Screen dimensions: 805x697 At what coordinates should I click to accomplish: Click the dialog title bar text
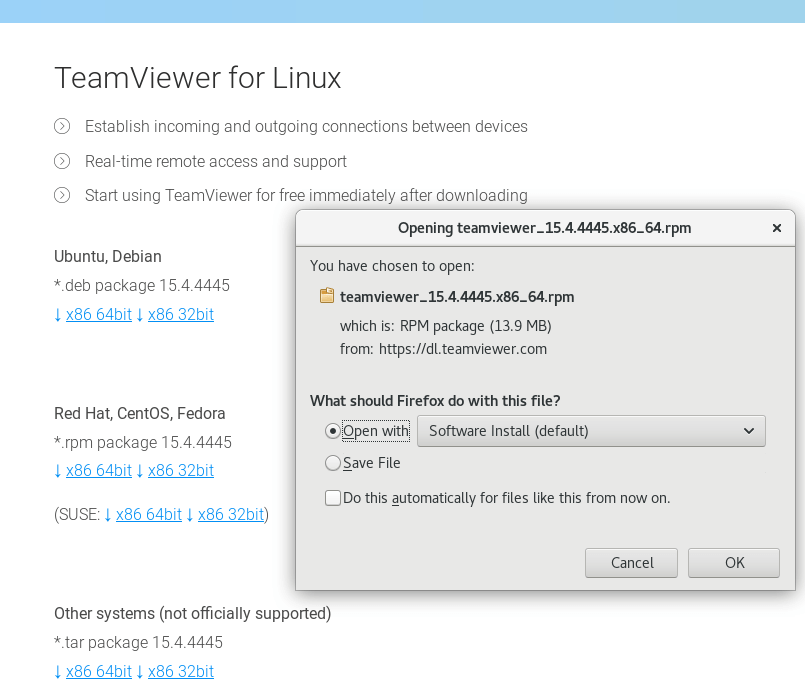pos(544,228)
